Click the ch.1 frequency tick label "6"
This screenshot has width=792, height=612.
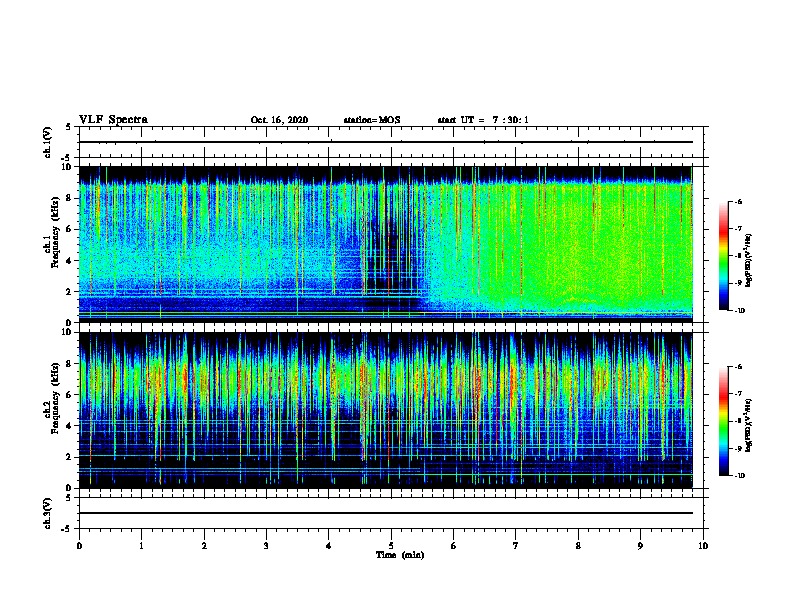coord(71,229)
